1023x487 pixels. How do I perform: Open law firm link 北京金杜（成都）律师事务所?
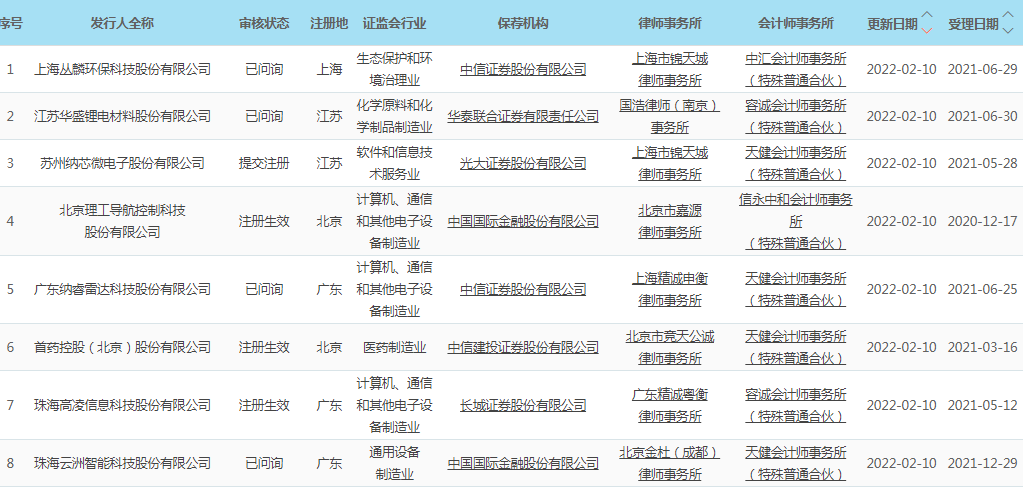click(x=669, y=463)
